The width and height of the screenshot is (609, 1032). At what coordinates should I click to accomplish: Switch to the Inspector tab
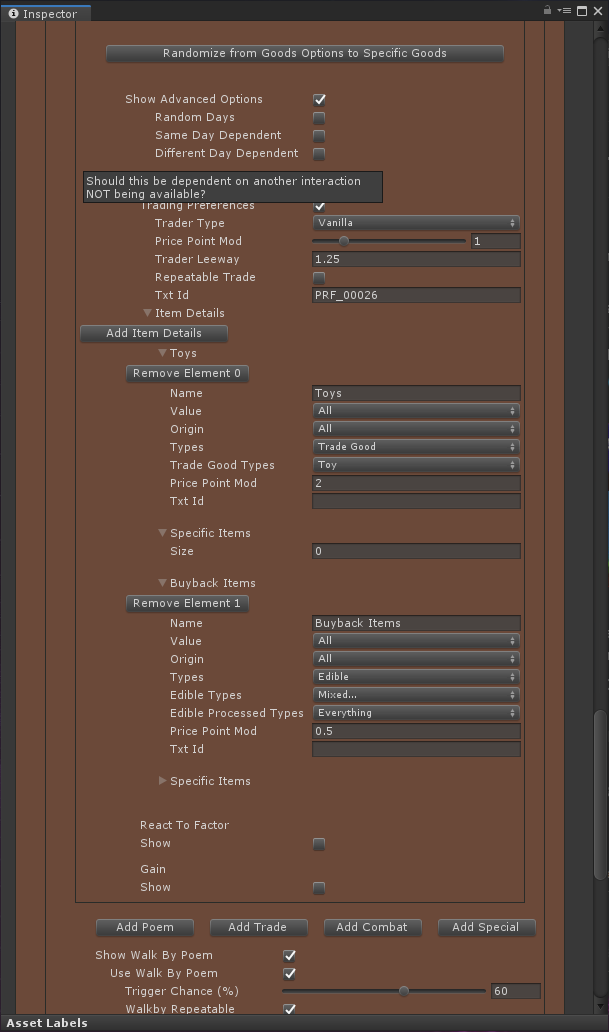click(46, 13)
